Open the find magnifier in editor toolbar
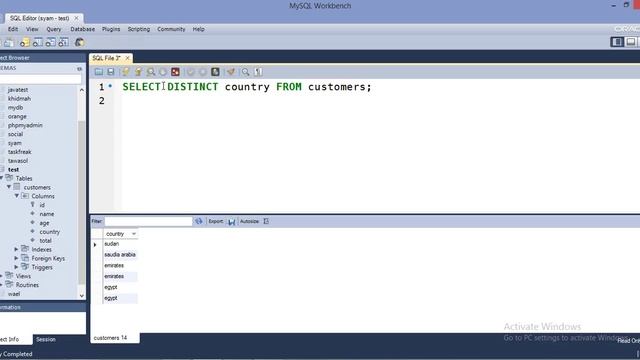This screenshot has width=640, height=360. [x=245, y=72]
